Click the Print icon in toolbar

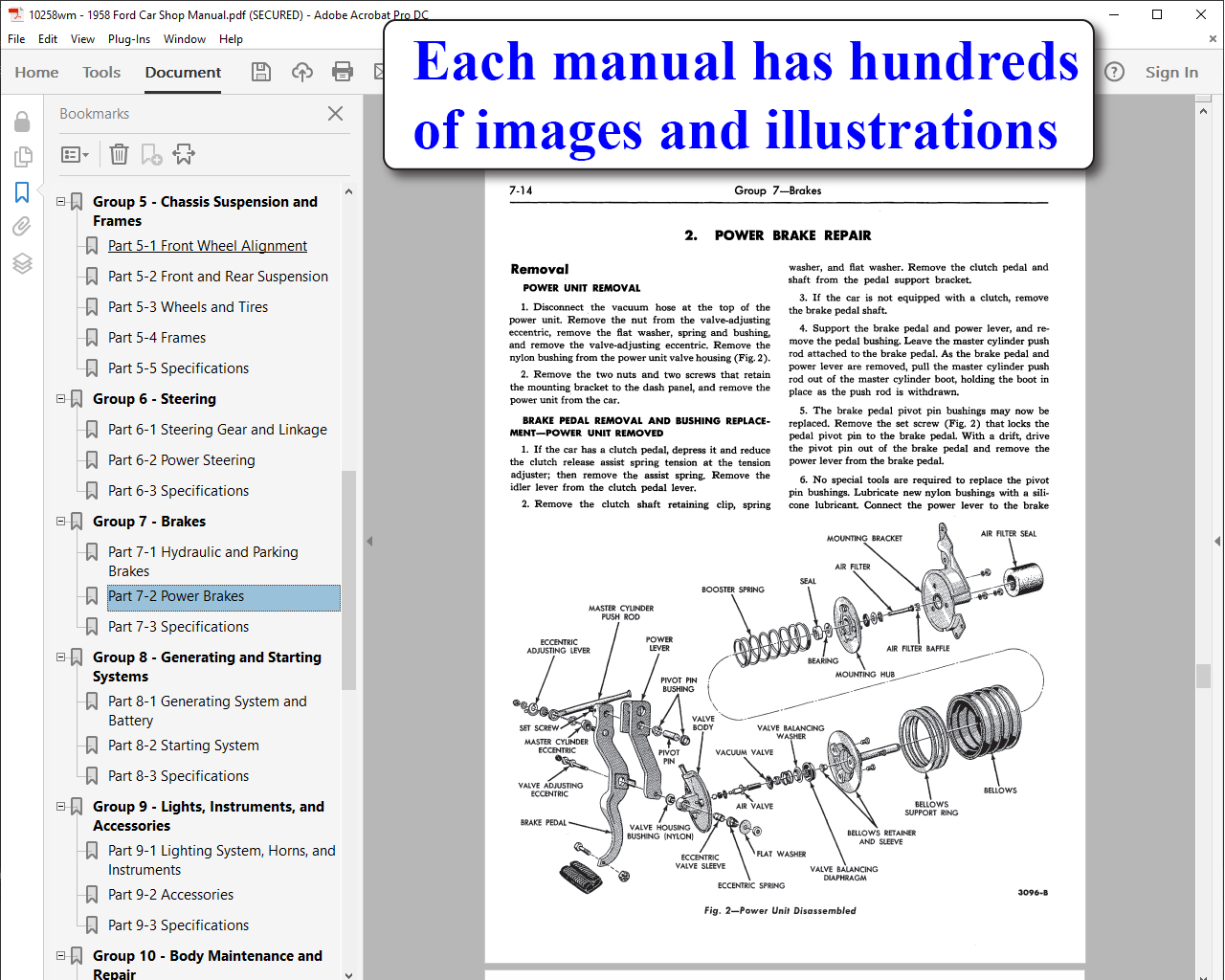pyautogui.click(x=343, y=72)
